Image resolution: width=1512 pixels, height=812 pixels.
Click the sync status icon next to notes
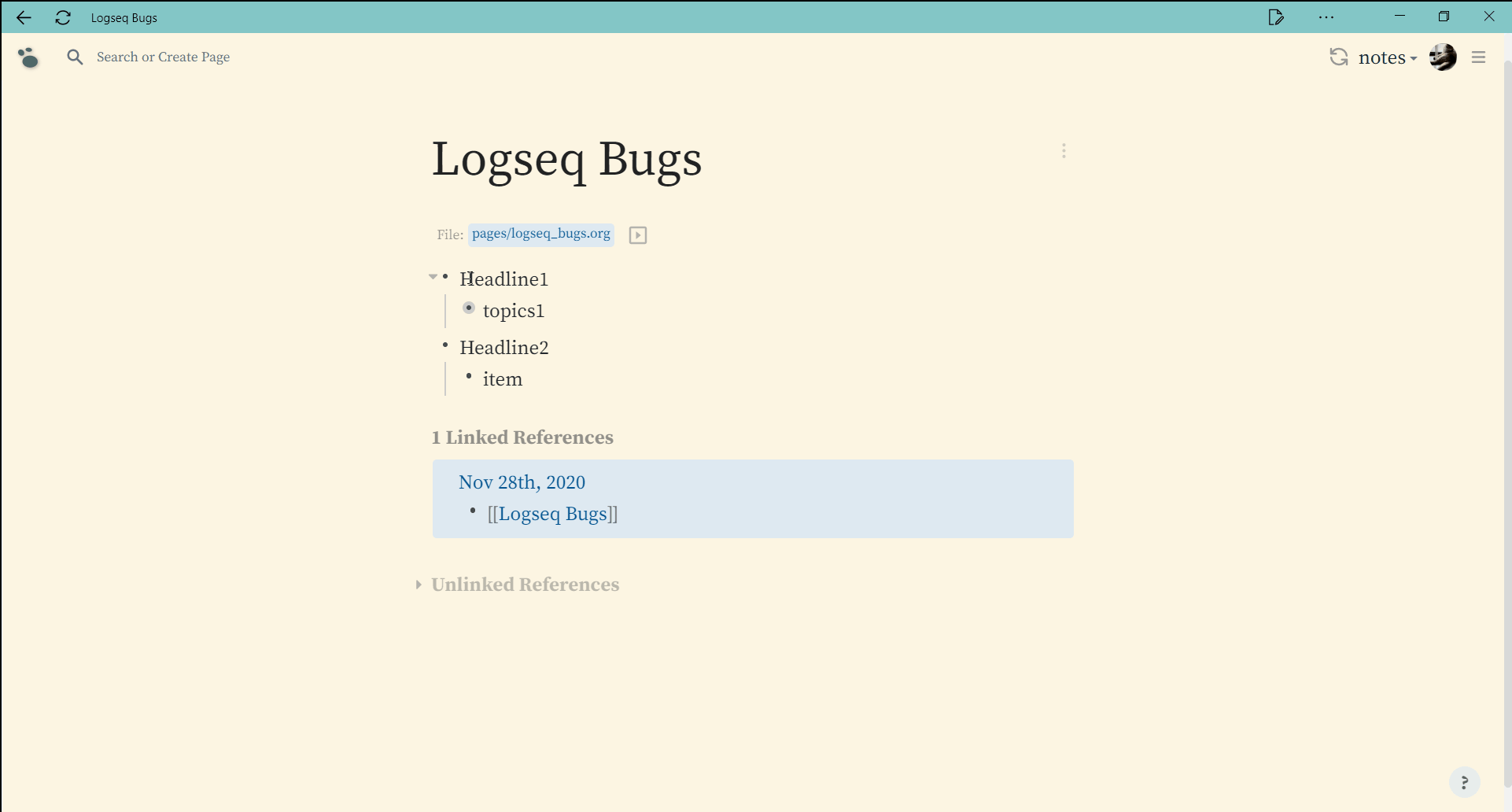1339,57
